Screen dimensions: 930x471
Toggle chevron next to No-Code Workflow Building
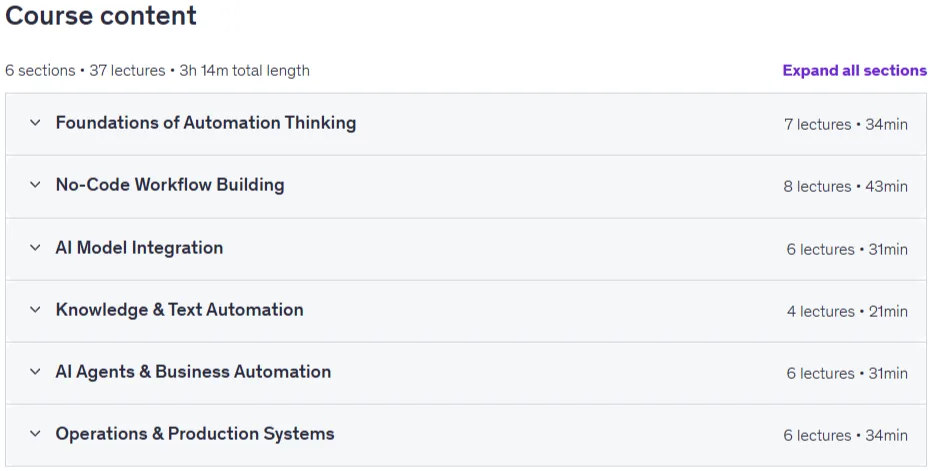pyautogui.click(x=35, y=185)
